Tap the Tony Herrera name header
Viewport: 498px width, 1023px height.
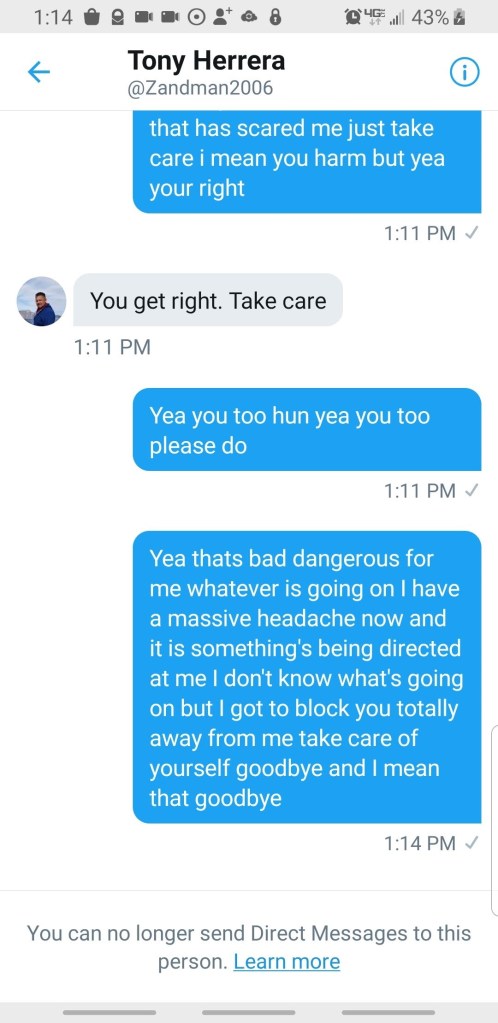[x=206, y=61]
